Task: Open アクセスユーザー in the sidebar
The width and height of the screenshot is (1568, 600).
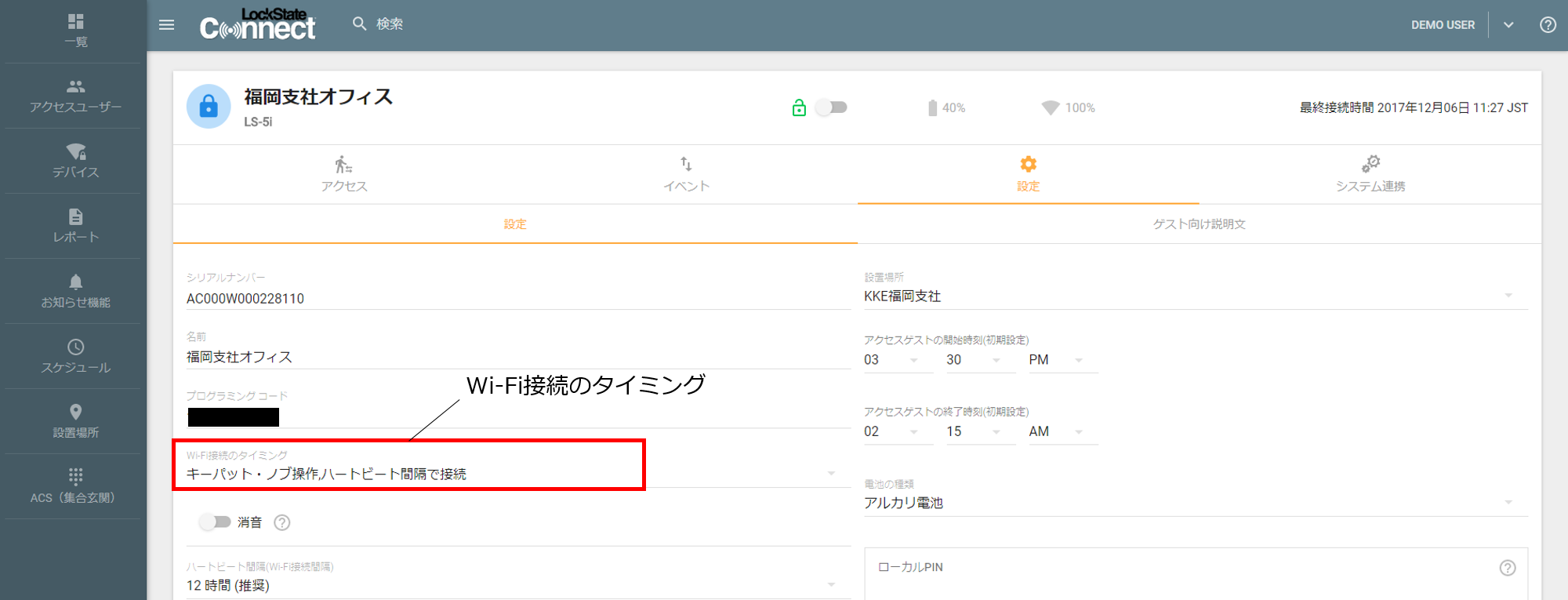Action: click(x=75, y=96)
